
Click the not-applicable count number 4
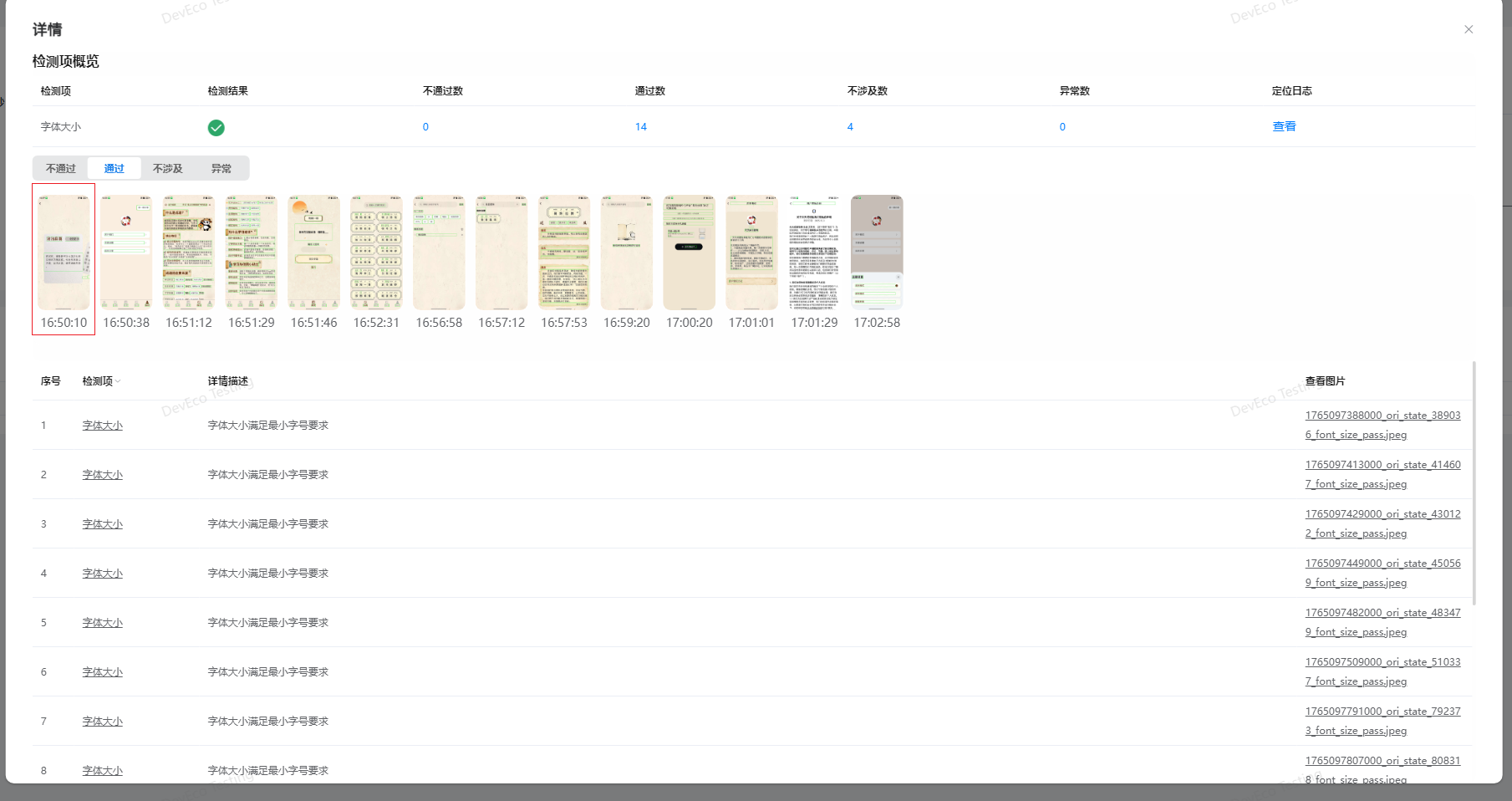click(x=850, y=127)
